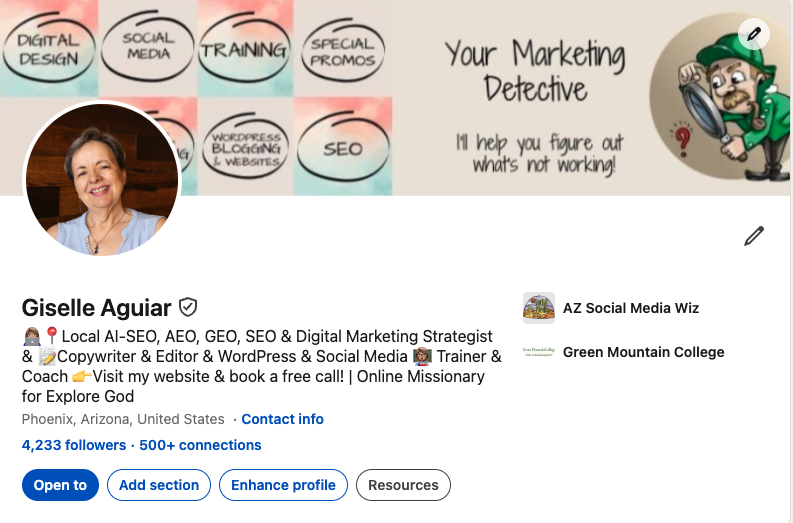Click the Enhance profile button

(283, 485)
